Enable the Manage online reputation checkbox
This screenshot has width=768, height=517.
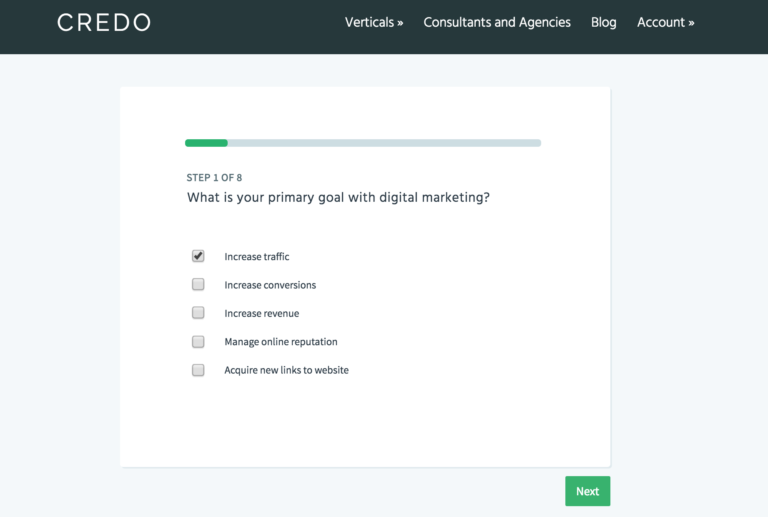(x=198, y=341)
